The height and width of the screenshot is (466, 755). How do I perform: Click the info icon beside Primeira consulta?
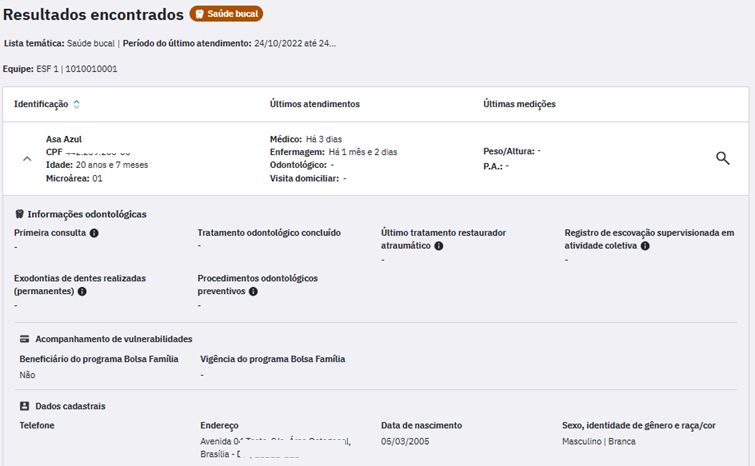pos(94,233)
